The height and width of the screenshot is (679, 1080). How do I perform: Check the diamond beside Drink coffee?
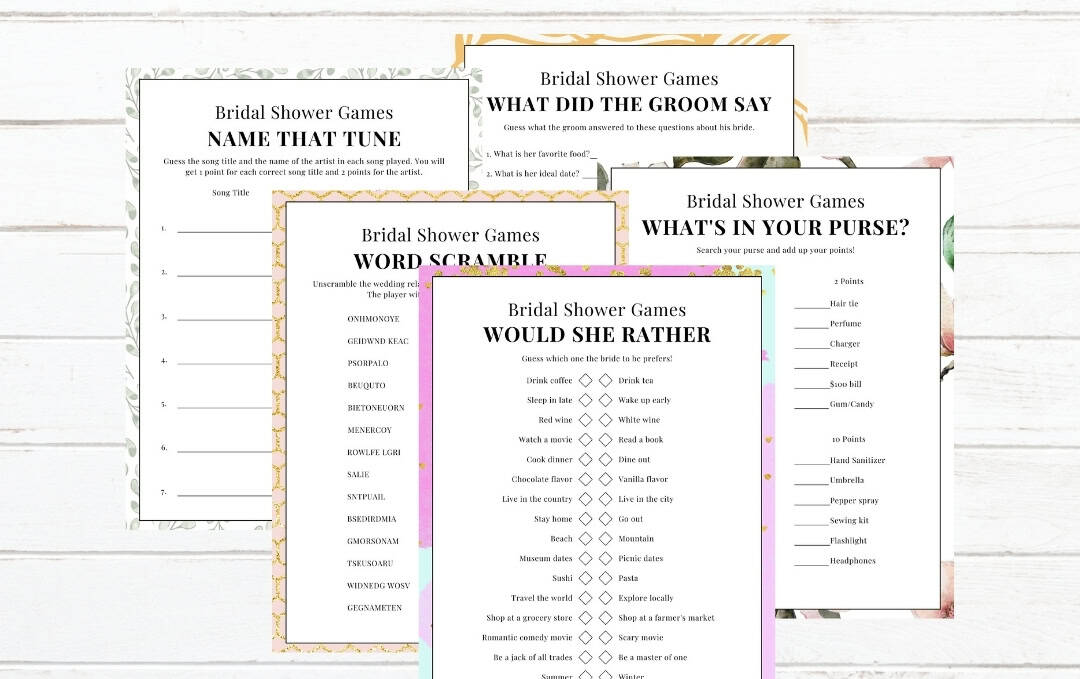pyautogui.click(x=586, y=381)
